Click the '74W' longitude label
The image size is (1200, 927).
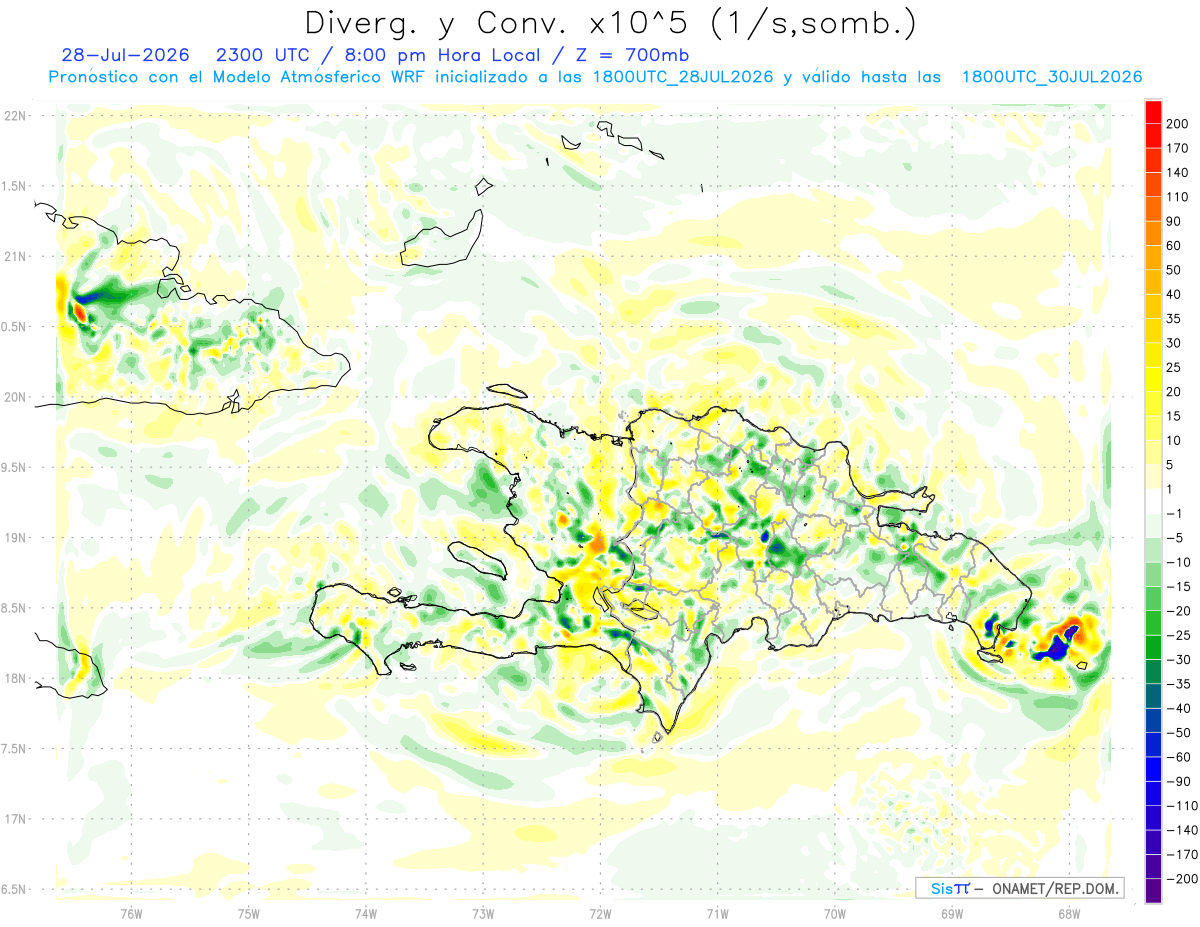pos(366,913)
